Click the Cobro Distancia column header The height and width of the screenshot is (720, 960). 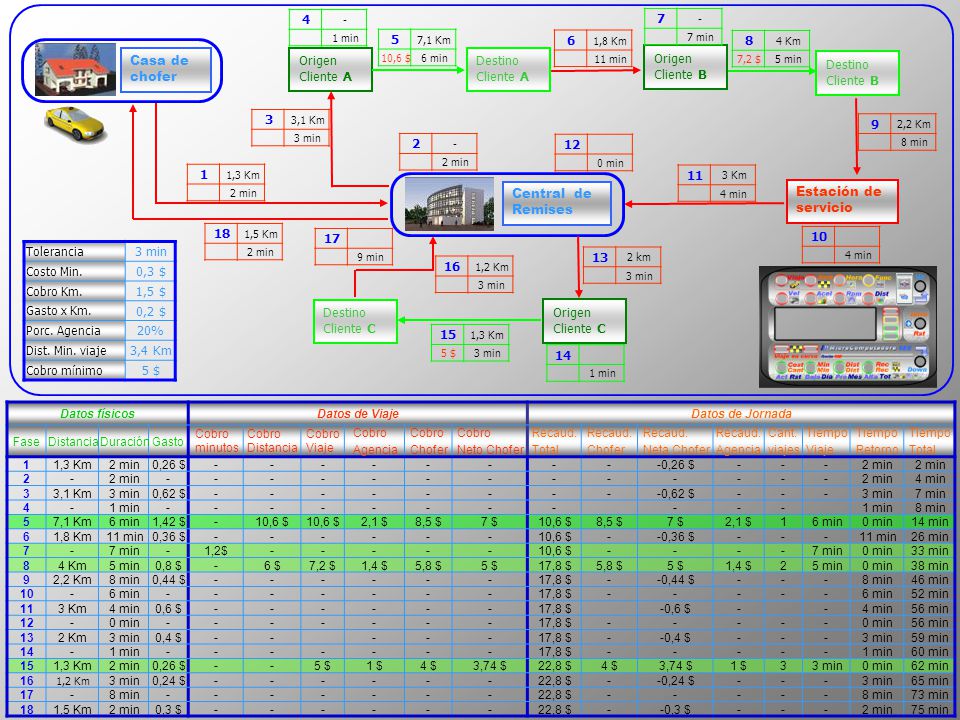(x=272, y=441)
